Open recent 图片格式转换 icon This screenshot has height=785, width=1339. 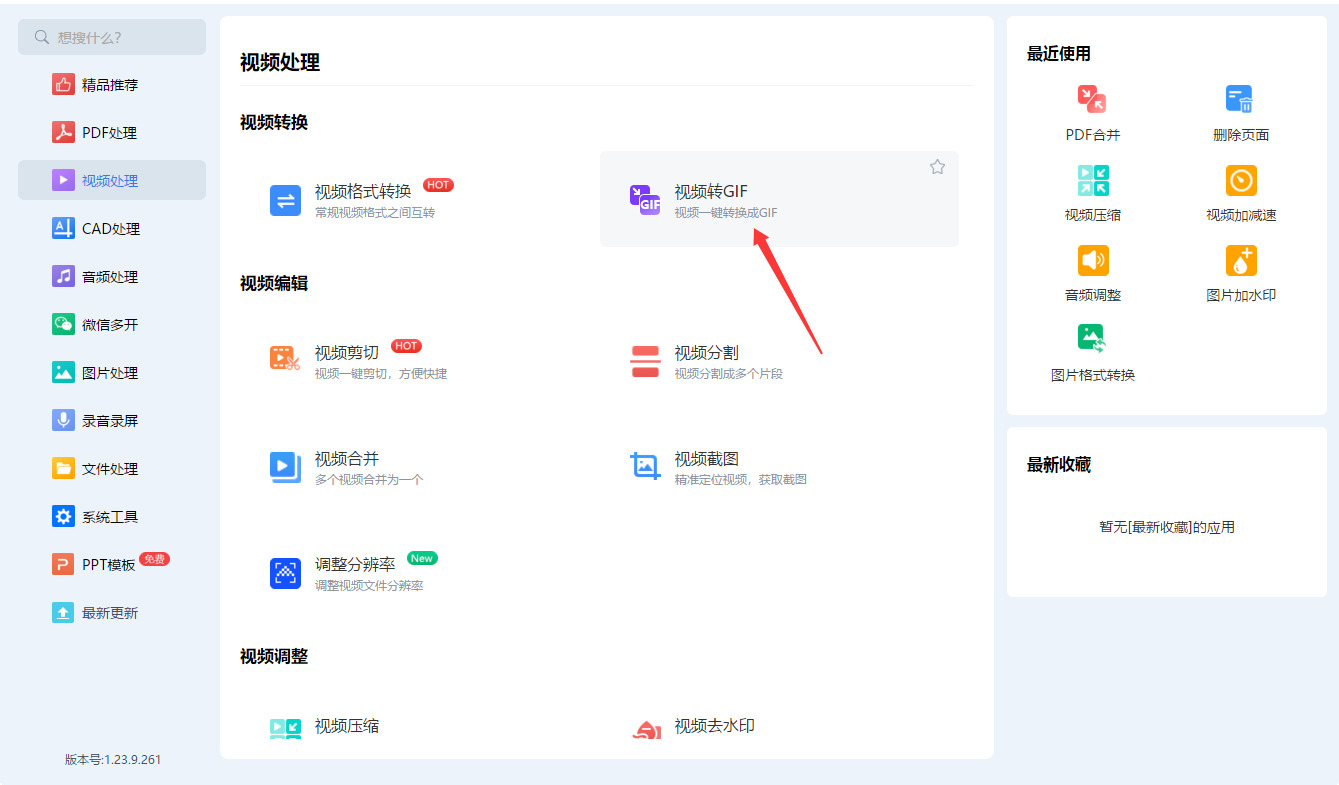pyautogui.click(x=1092, y=339)
